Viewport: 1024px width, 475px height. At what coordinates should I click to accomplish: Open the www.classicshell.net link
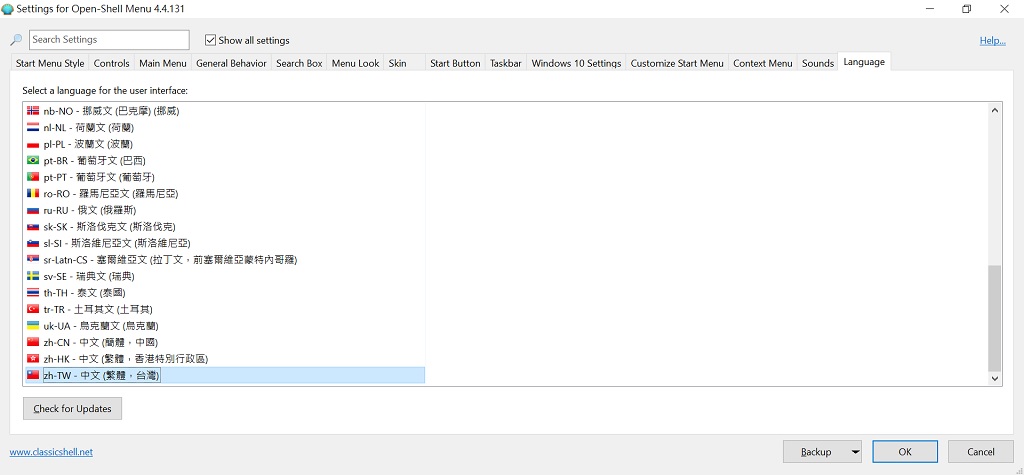coord(51,451)
